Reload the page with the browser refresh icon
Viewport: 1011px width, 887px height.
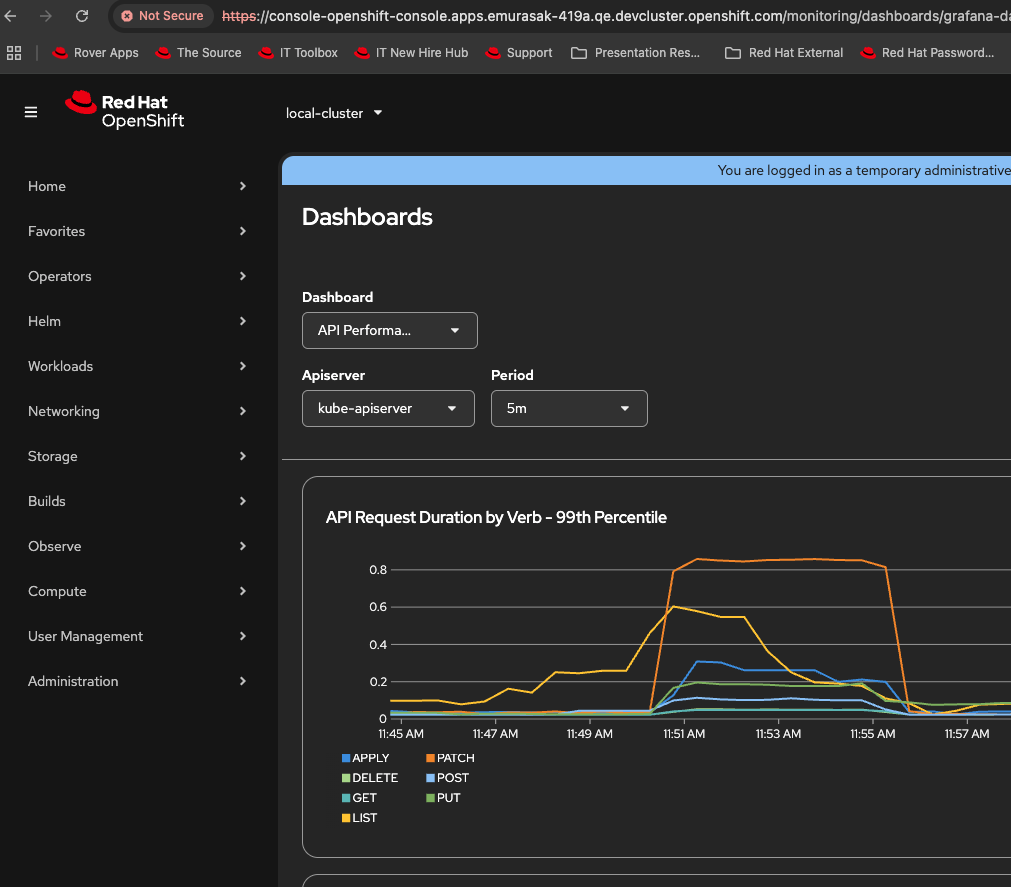tap(82, 16)
